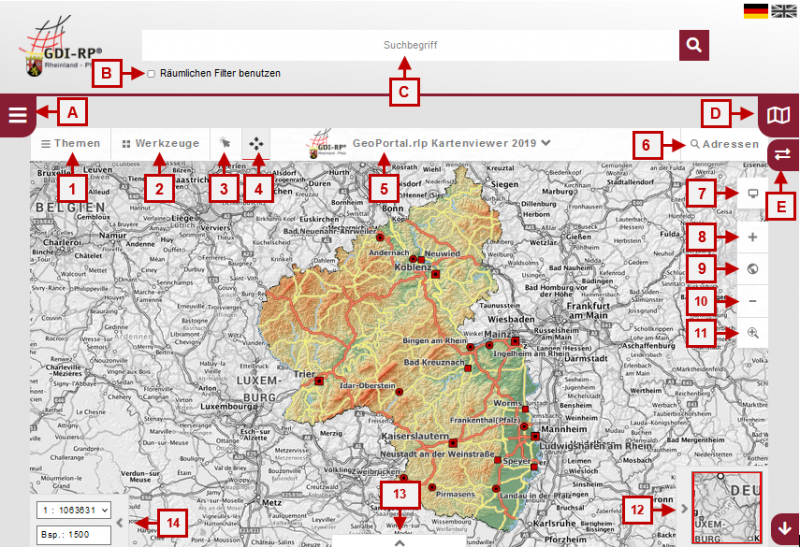
Task: Click the Kaiserslautern city marker
Action: pyautogui.click(x=453, y=443)
